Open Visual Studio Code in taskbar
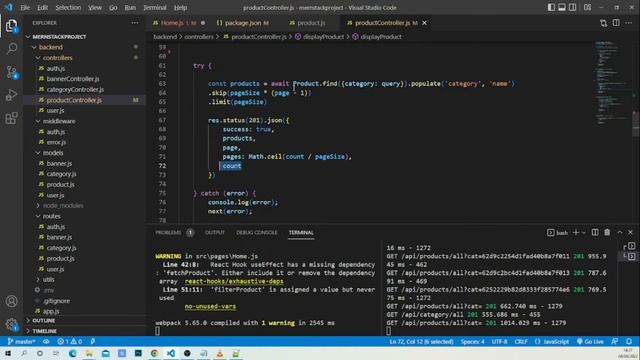The width and height of the screenshot is (640, 360). [171, 353]
